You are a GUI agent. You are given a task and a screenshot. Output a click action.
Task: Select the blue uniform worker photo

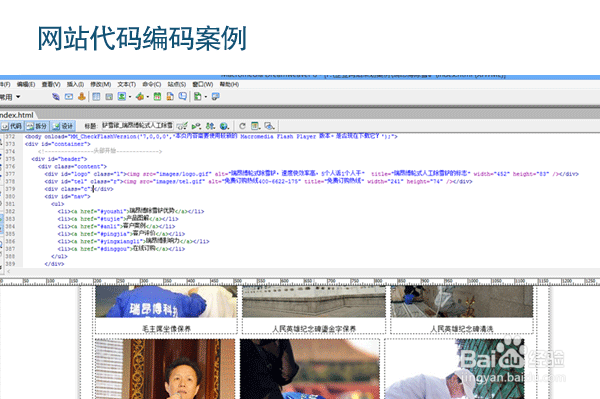[166, 301]
